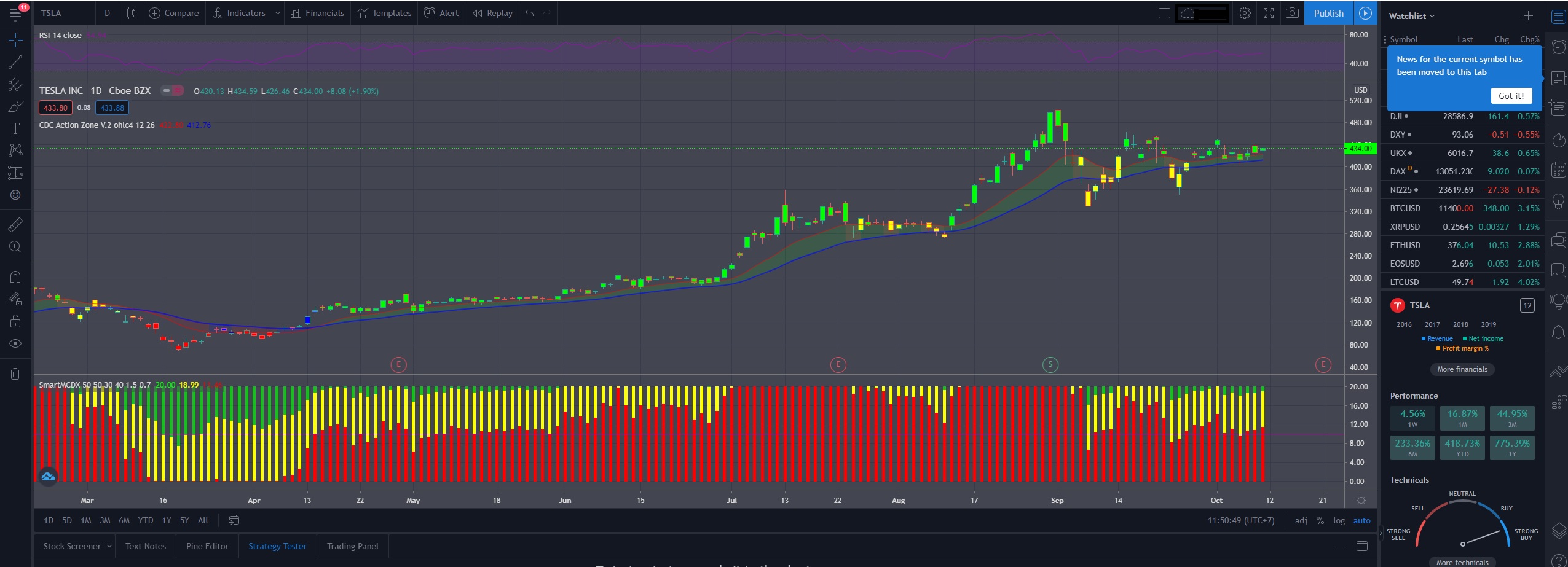Image resolution: width=1568 pixels, height=567 pixels.
Task: Set chart range to YTD
Action: coord(146,520)
